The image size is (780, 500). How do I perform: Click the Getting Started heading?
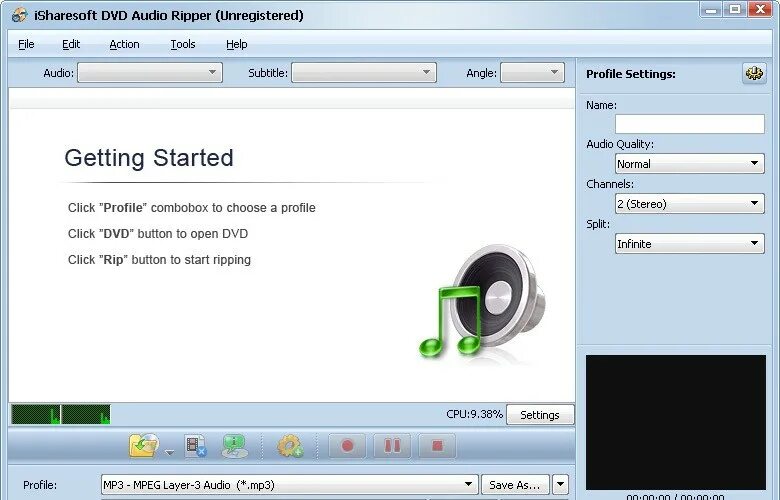(149, 158)
